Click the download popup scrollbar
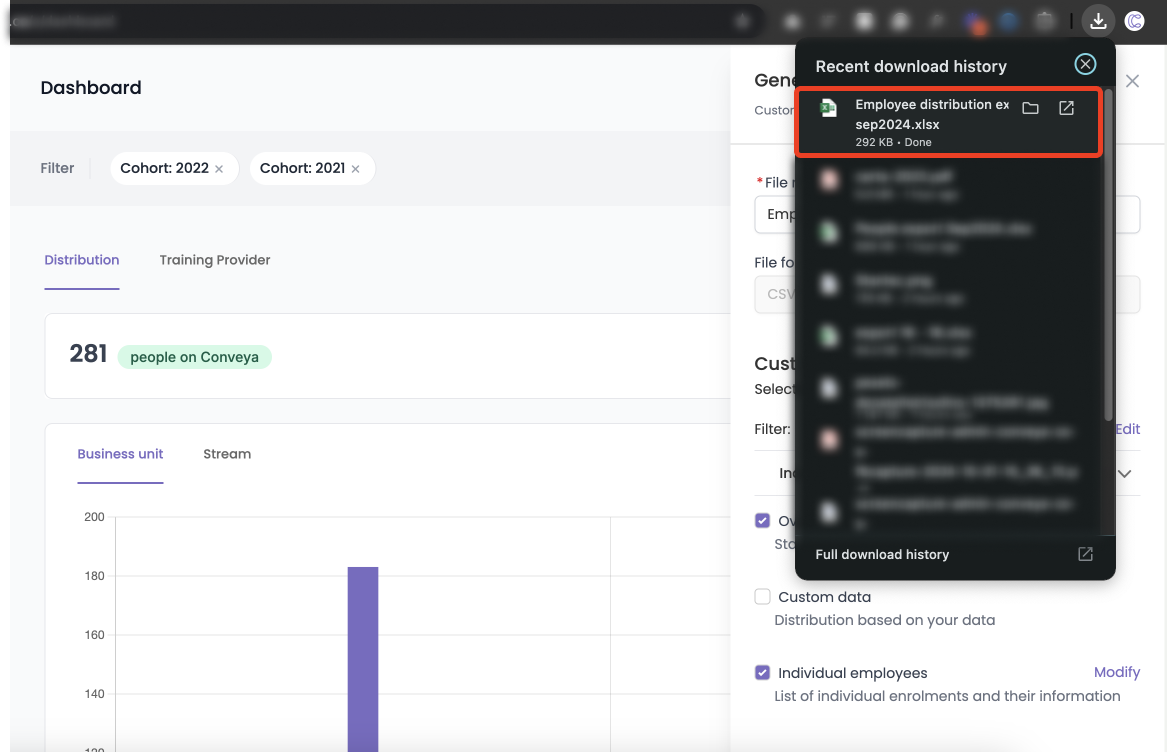Screen dimensions: 1167x752 tap(1108, 253)
